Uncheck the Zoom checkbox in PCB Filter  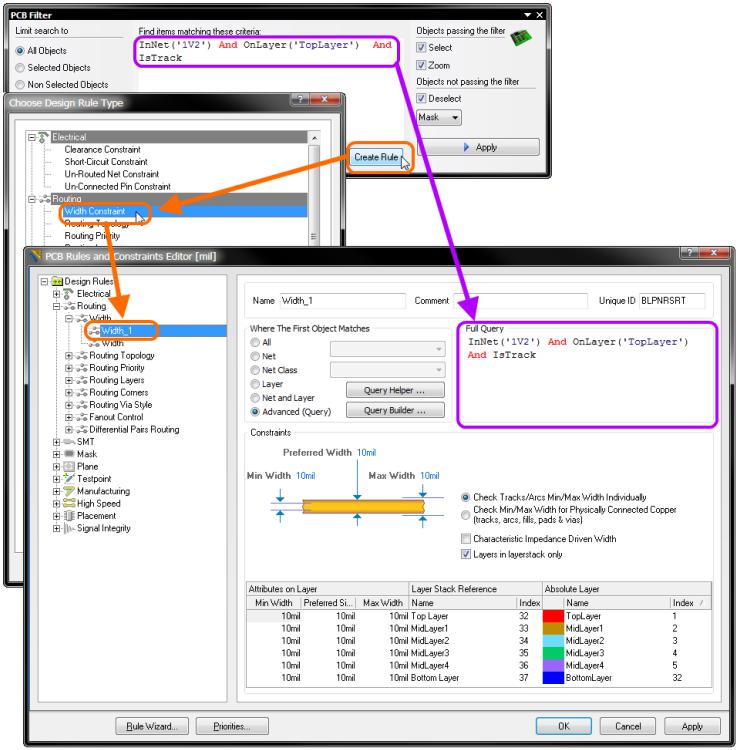tap(421, 66)
